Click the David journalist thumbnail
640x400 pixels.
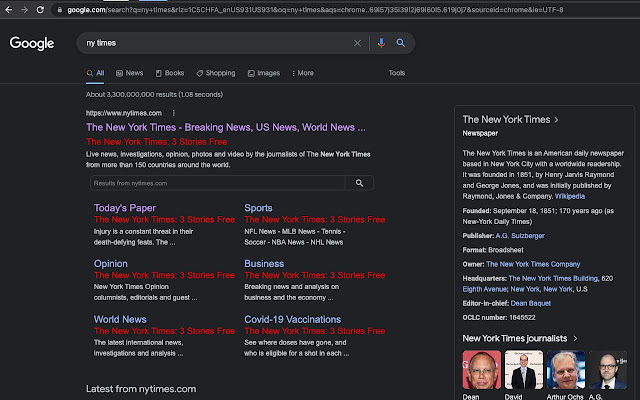(524, 369)
